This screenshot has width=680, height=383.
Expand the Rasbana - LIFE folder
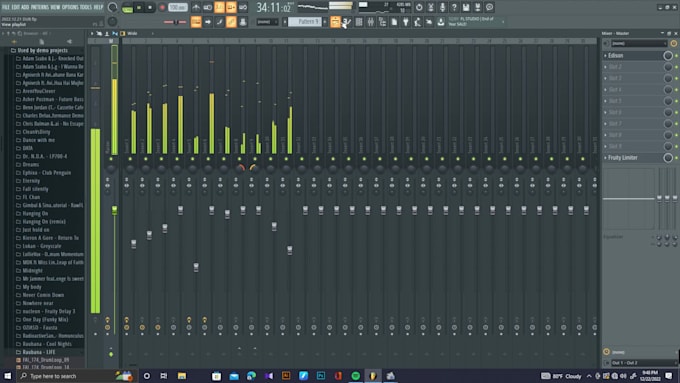point(39,352)
